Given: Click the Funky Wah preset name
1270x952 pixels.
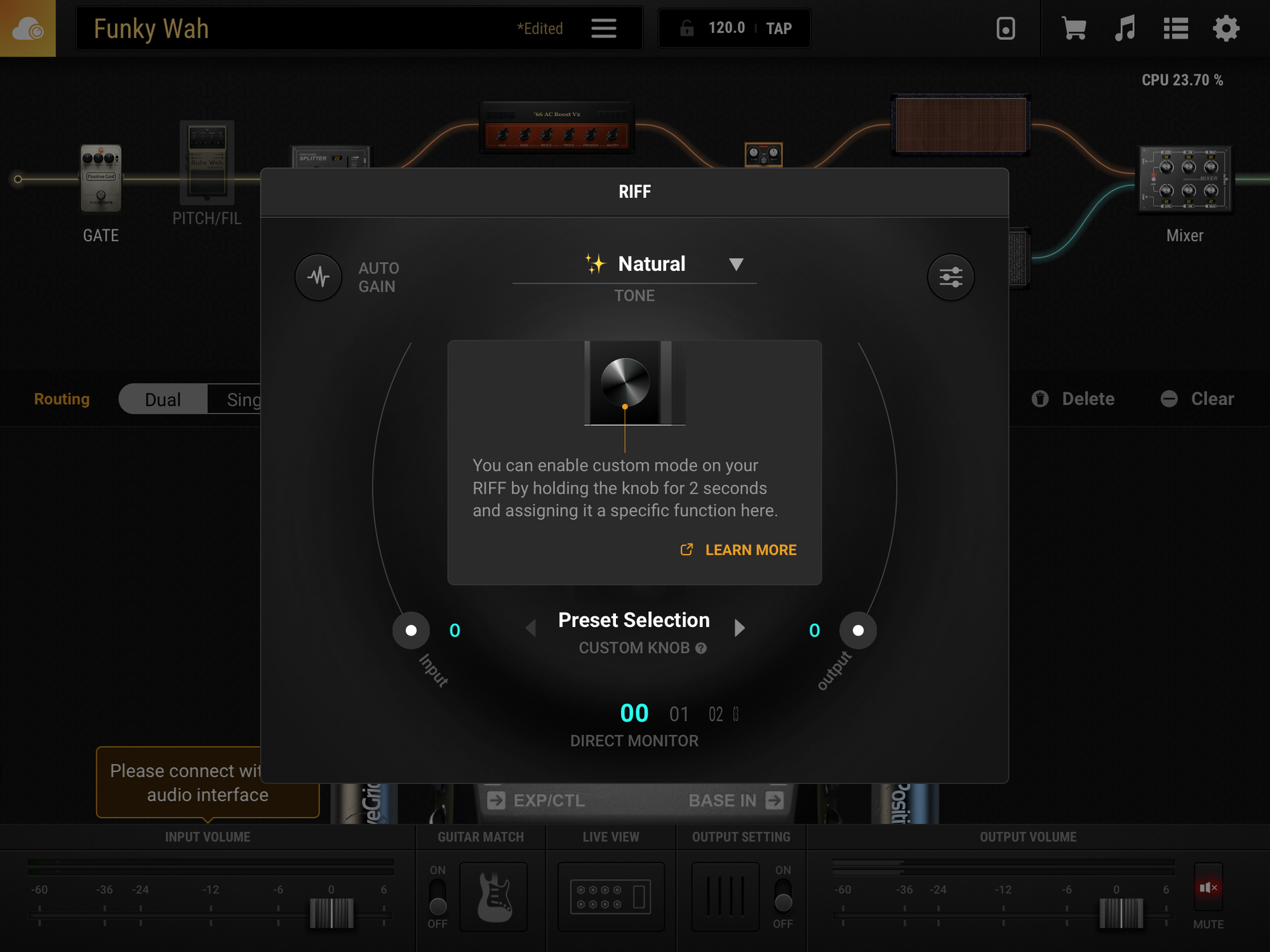Looking at the screenshot, I should 151,29.
